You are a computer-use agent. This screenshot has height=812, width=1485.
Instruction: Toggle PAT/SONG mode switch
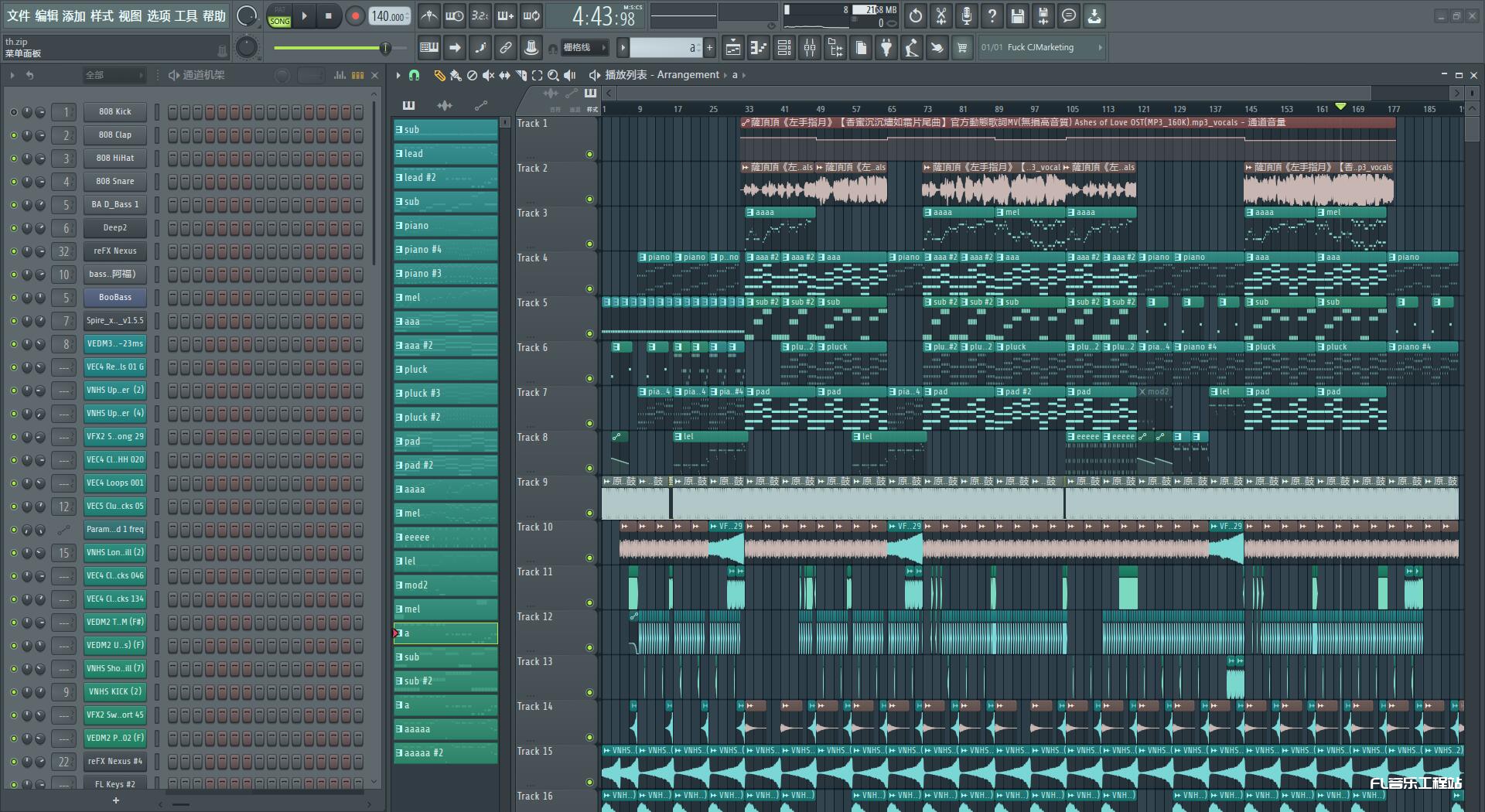(x=279, y=16)
